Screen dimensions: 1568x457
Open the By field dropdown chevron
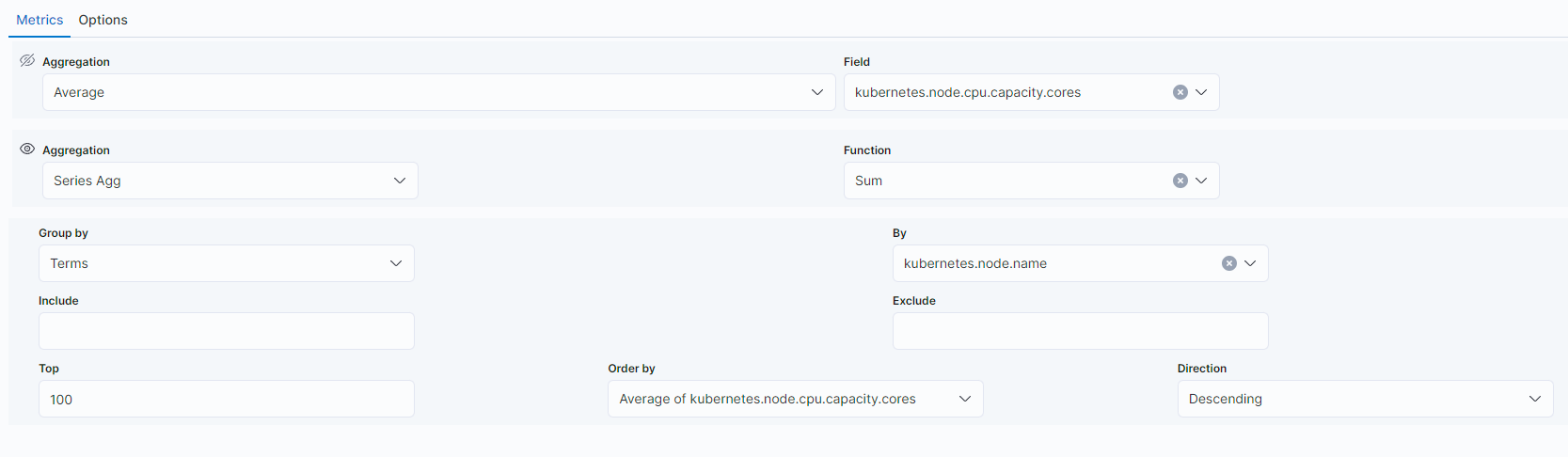1250,263
